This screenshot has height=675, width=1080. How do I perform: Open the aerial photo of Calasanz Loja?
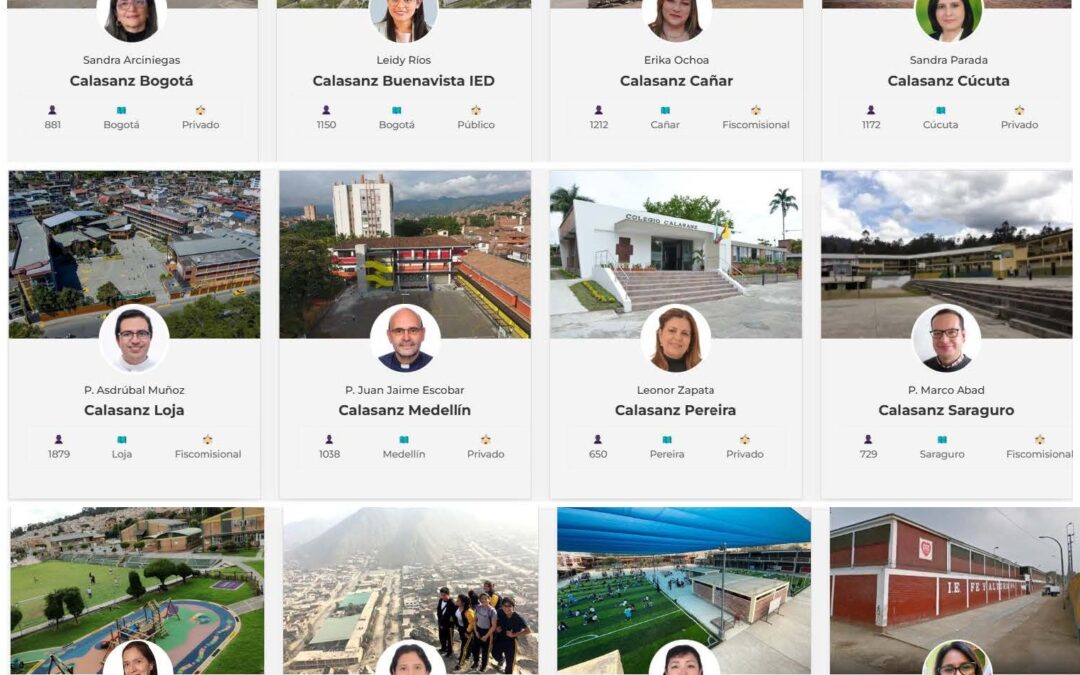(134, 254)
